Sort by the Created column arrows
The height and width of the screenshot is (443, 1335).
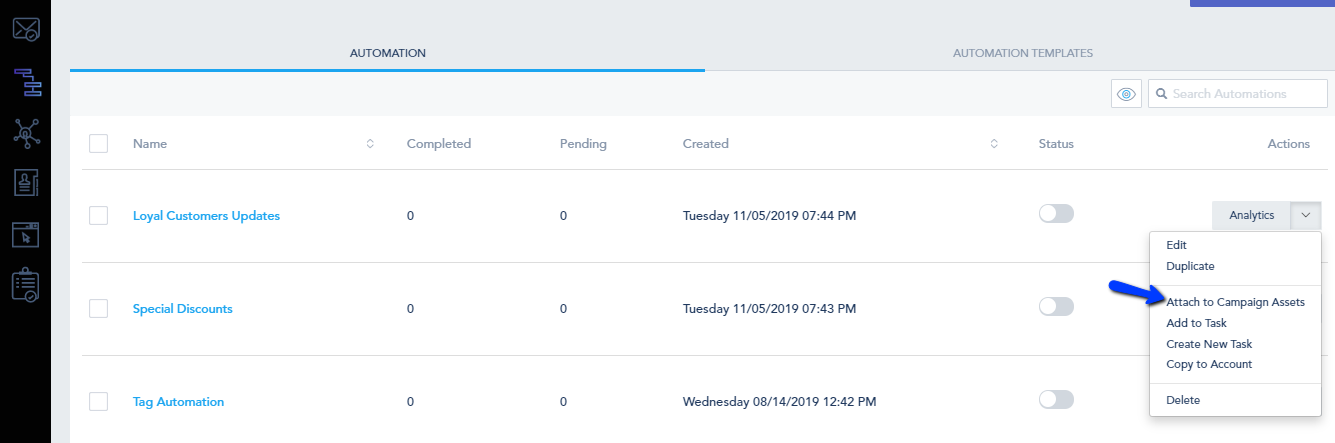[994, 144]
